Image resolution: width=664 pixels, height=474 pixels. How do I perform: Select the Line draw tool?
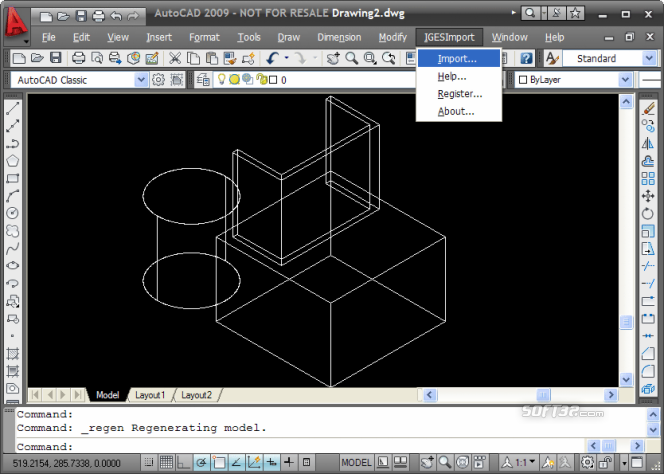pos(12,108)
